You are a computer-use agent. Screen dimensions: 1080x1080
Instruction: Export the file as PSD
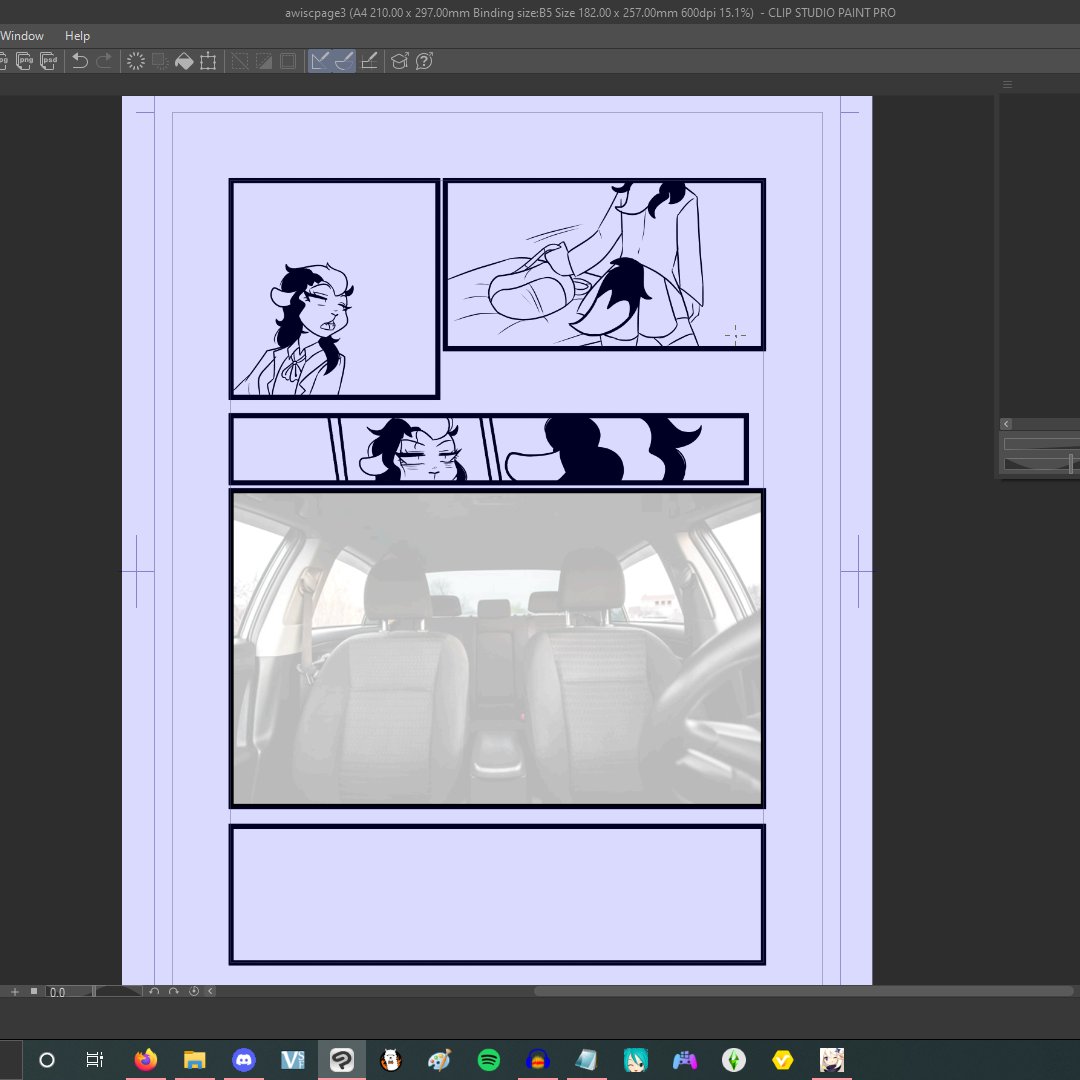click(x=47, y=61)
